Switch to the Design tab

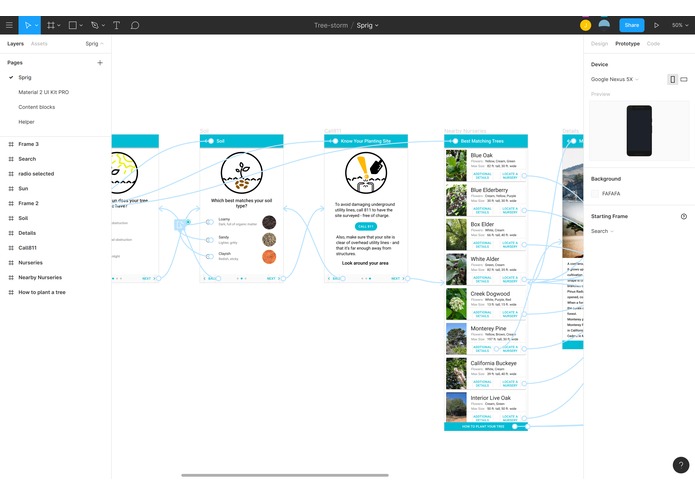tap(599, 44)
